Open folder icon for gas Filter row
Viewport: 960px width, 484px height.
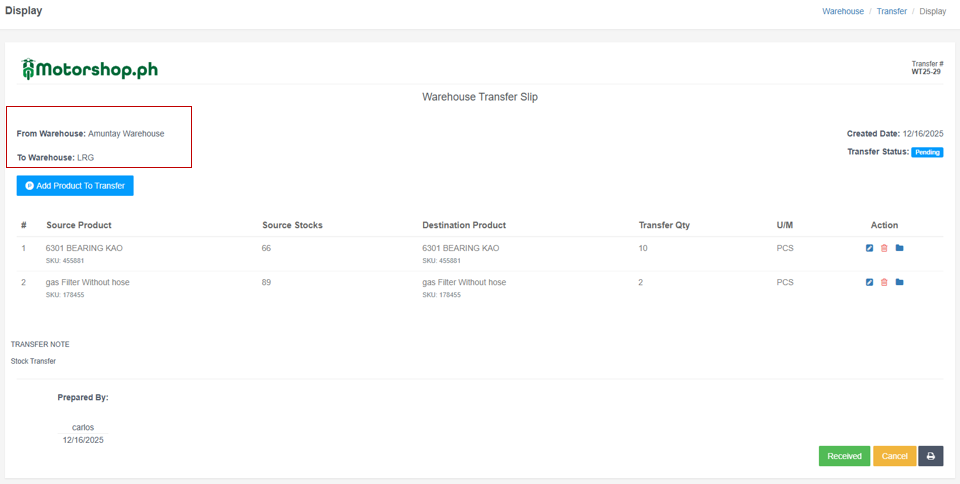click(x=899, y=282)
